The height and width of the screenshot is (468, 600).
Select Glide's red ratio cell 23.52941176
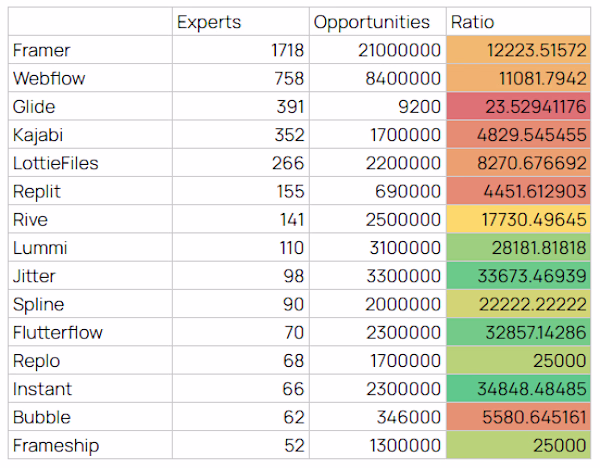tap(520, 106)
